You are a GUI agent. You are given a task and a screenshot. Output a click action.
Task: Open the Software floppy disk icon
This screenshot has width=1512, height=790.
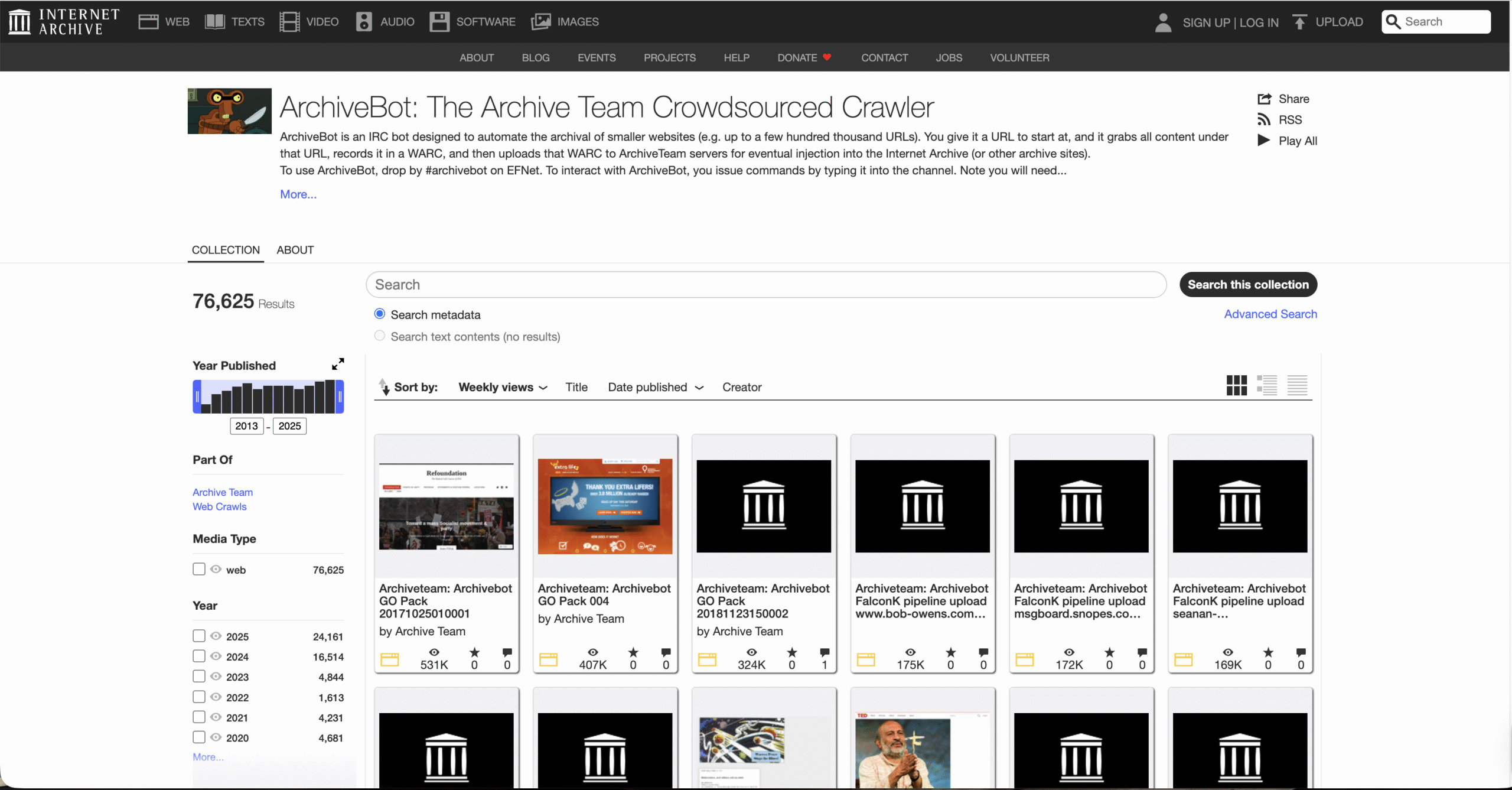(439, 22)
